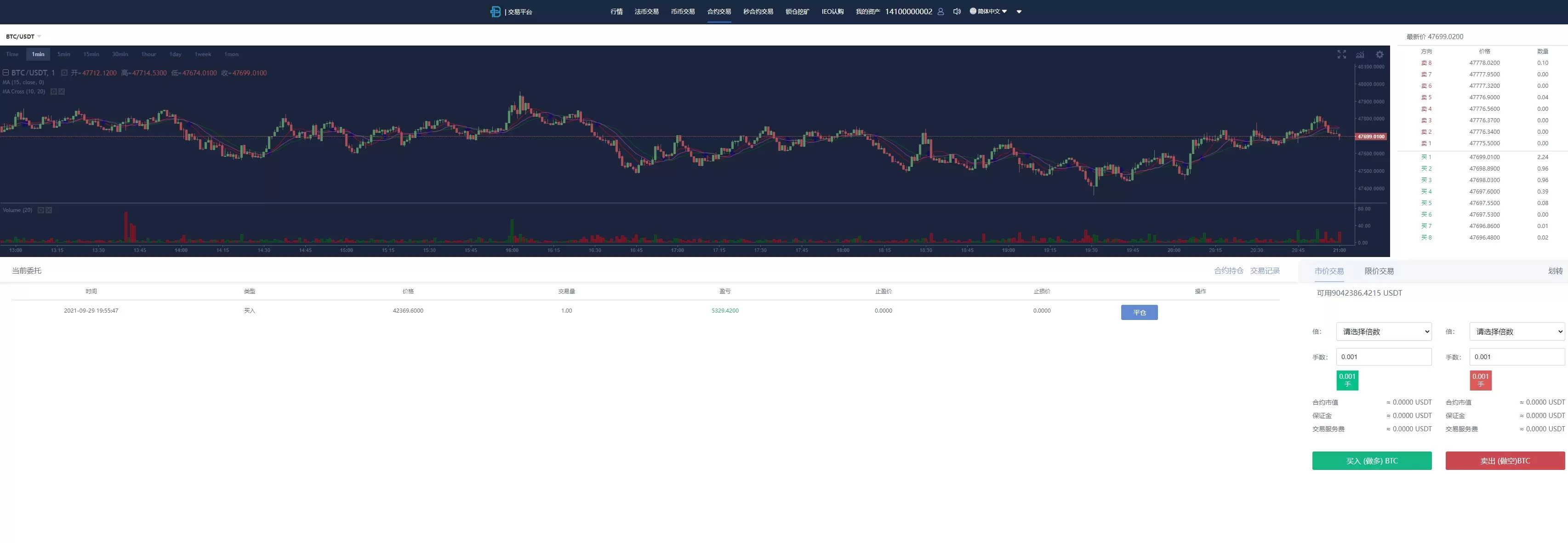Toggle the sound speaker icon

[x=957, y=11]
